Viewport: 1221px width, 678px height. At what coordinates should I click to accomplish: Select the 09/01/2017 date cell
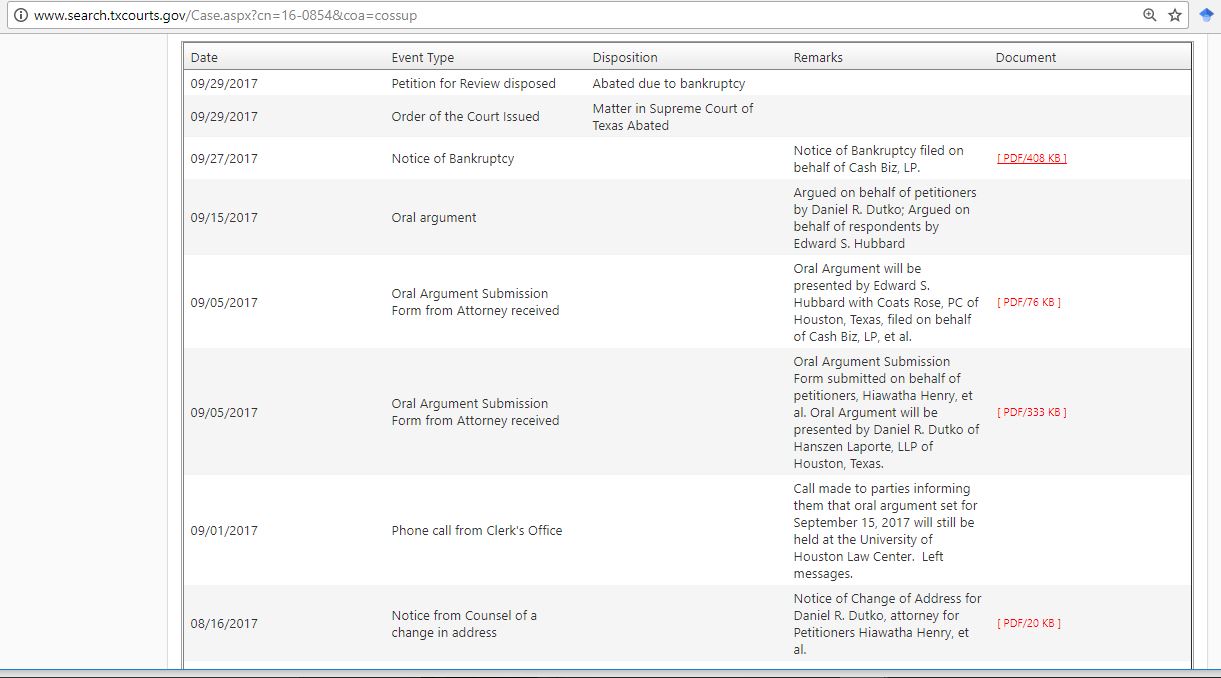(x=224, y=530)
